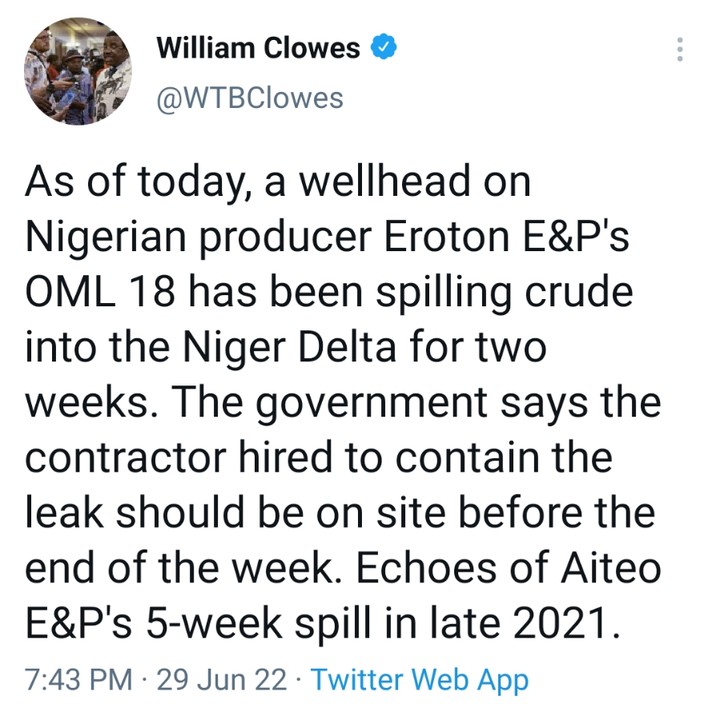Click the blue verified badge
This screenshot has width=720, height=707.
click(x=384, y=46)
